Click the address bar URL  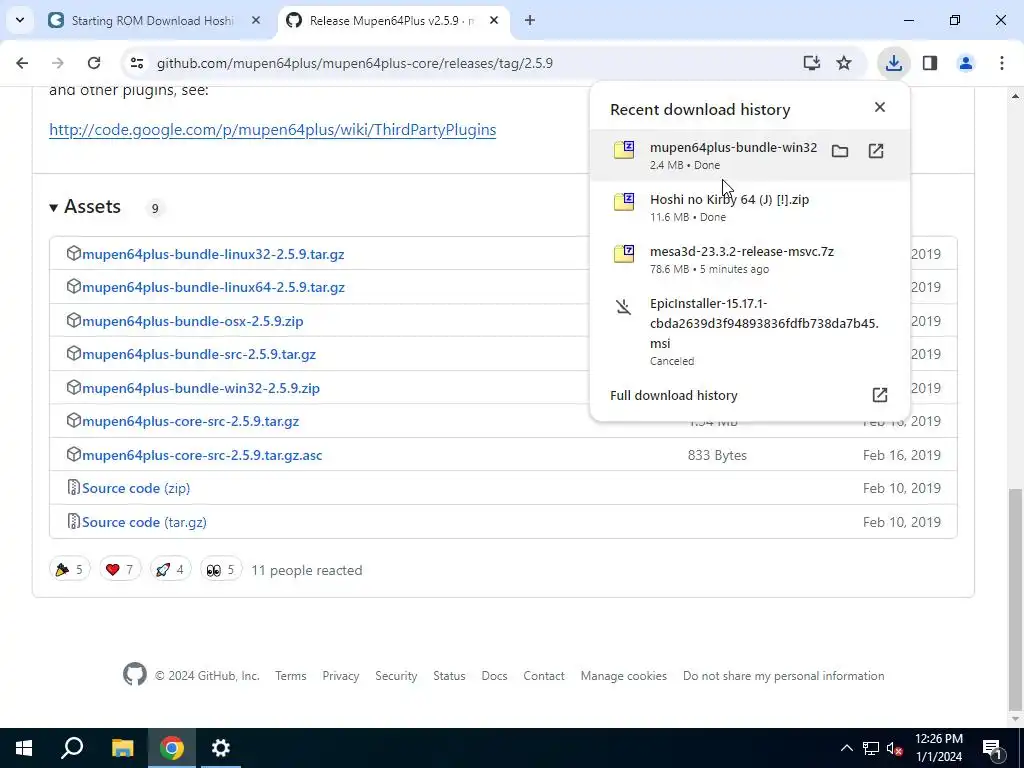click(x=355, y=63)
